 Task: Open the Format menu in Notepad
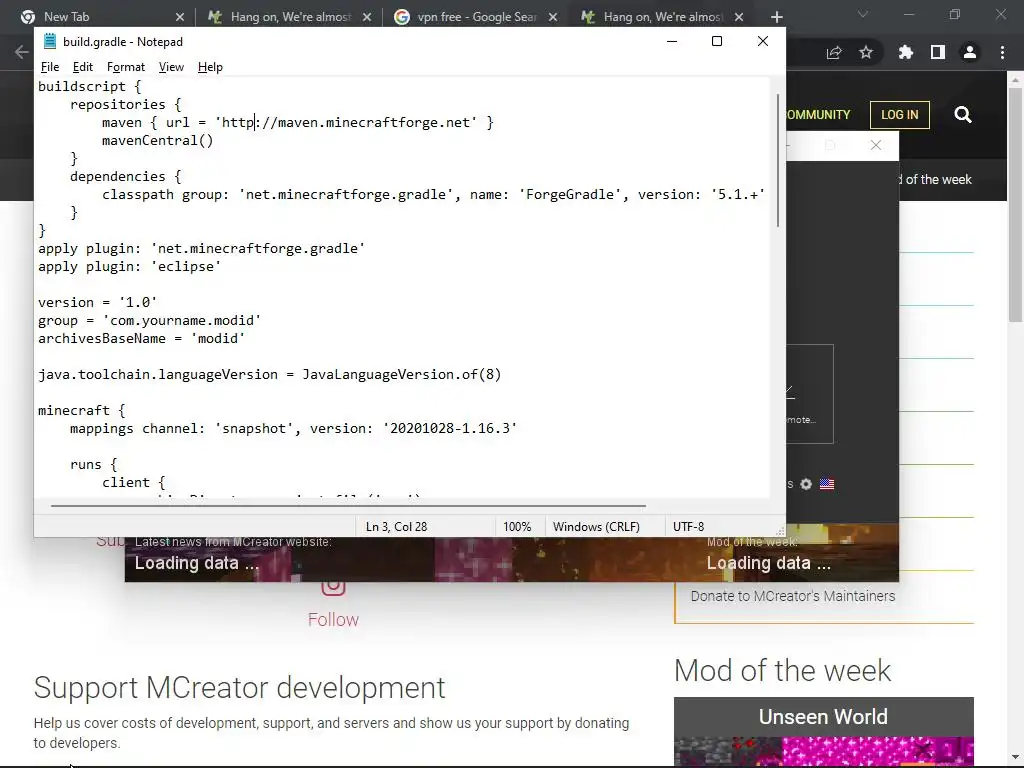click(125, 67)
